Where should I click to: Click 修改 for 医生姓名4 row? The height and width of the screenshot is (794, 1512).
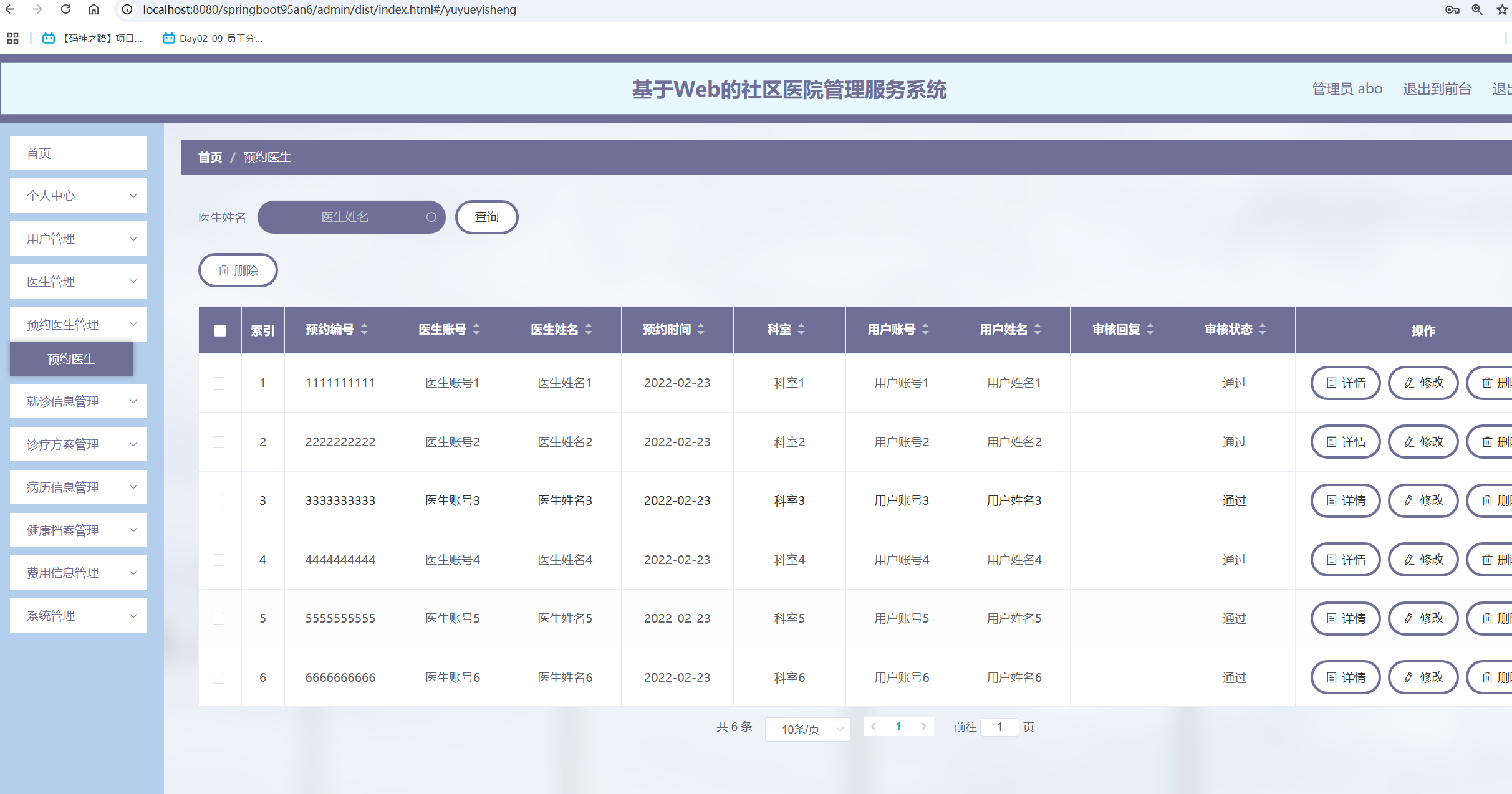click(1423, 560)
